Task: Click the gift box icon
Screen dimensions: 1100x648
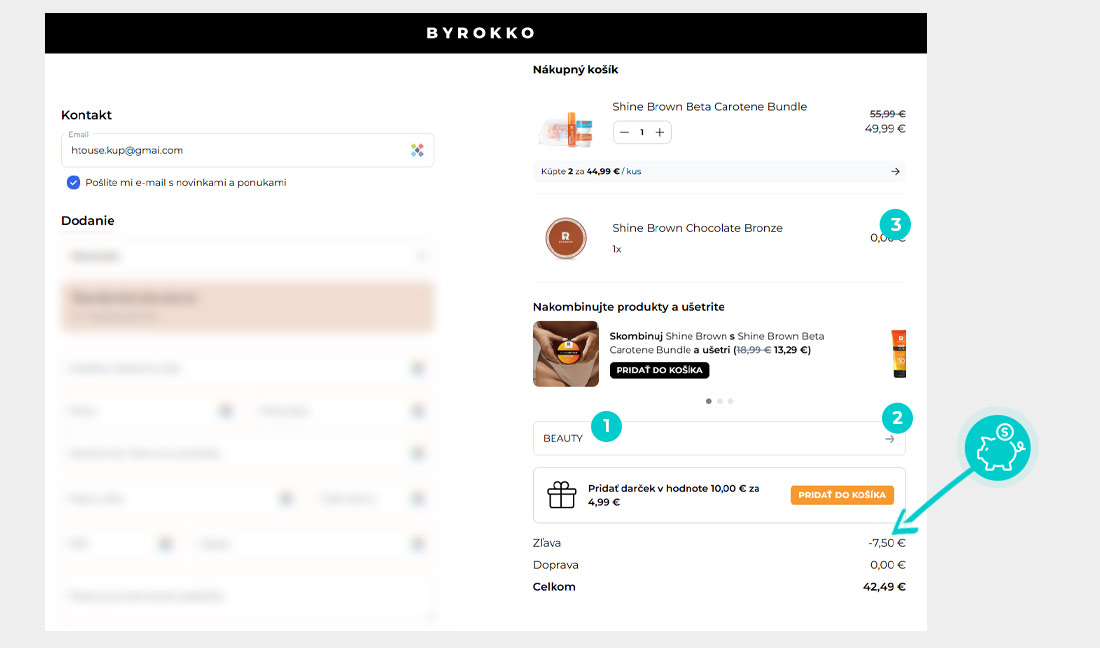Action: pos(561,495)
